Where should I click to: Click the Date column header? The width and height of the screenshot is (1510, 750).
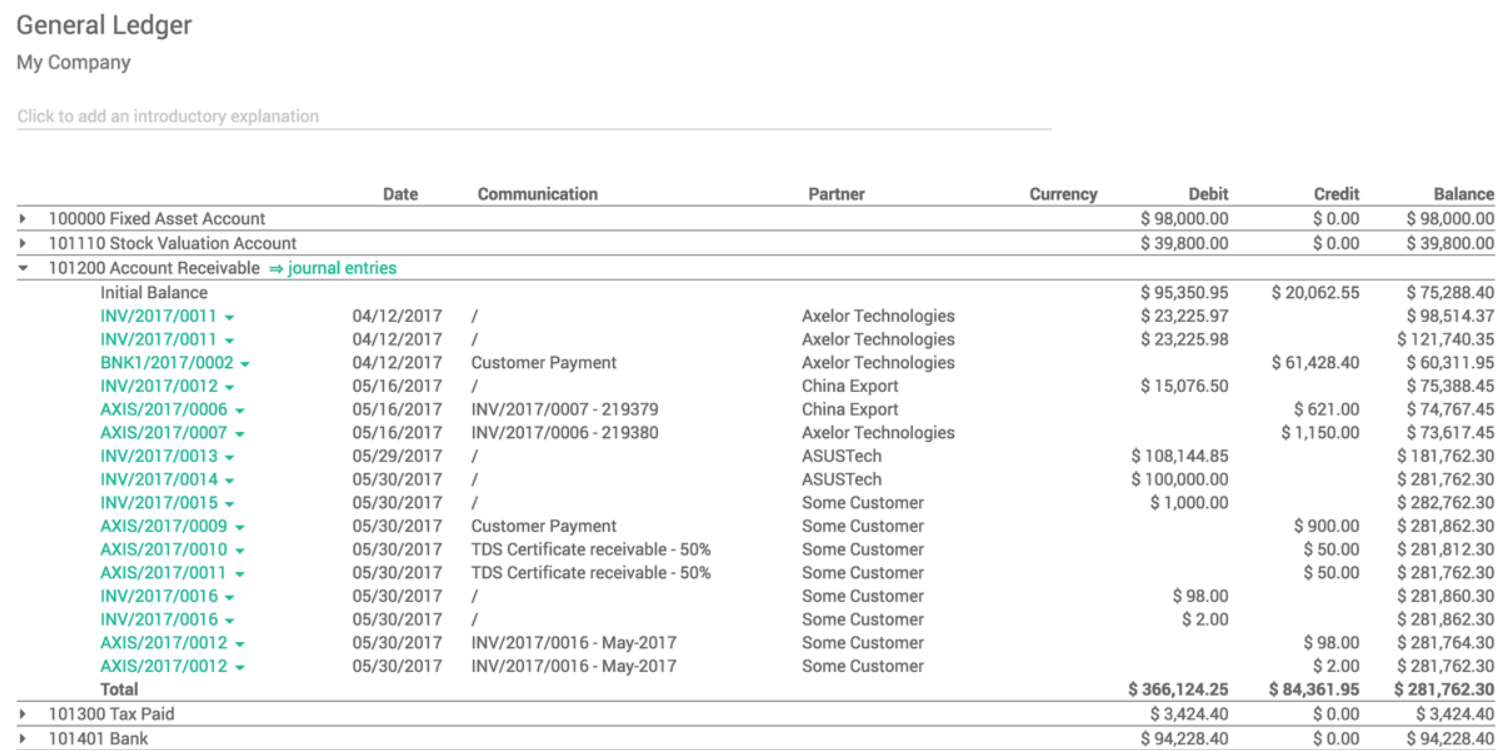click(400, 194)
